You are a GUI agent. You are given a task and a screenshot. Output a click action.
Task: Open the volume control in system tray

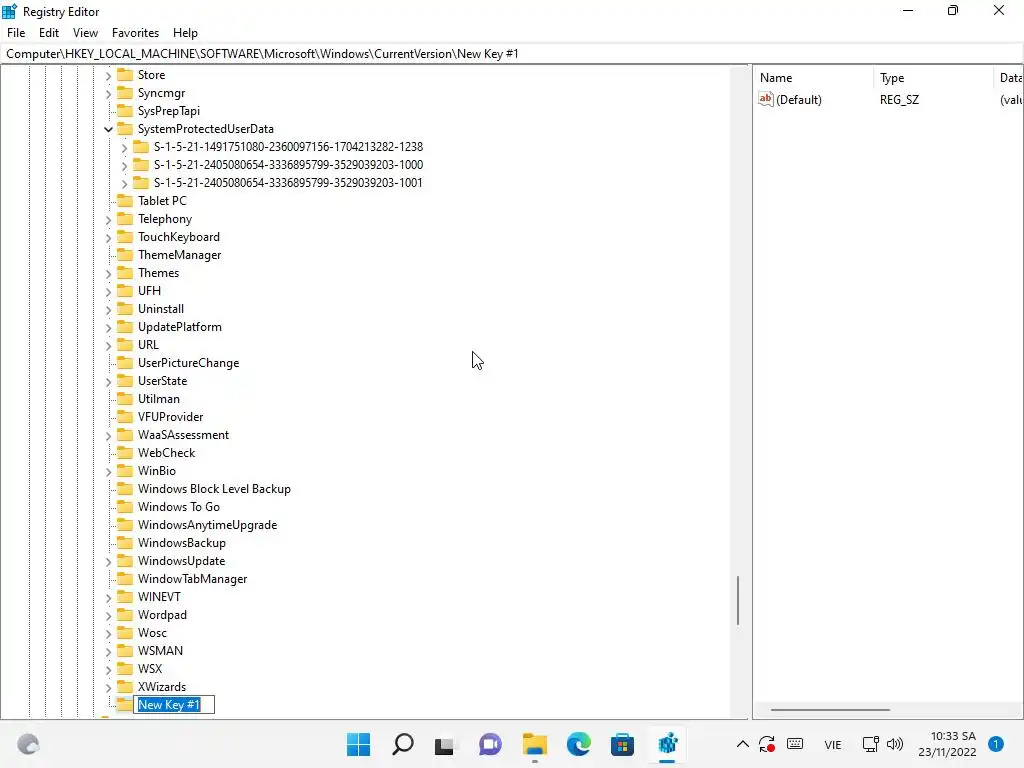point(895,744)
